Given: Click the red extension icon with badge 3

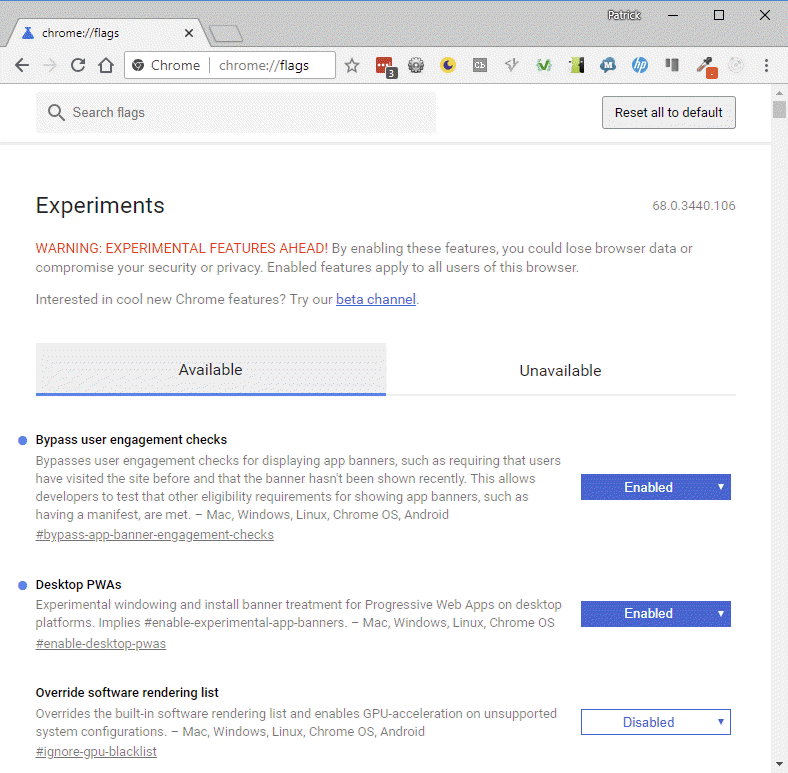Looking at the screenshot, I should 385,66.
